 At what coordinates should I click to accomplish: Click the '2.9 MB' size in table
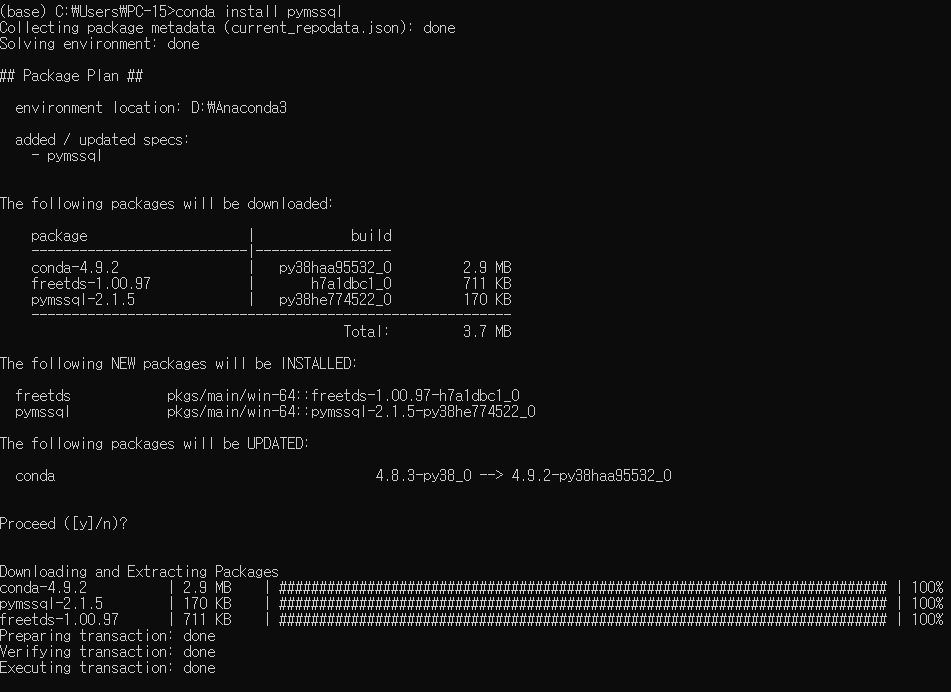[487, 267]
